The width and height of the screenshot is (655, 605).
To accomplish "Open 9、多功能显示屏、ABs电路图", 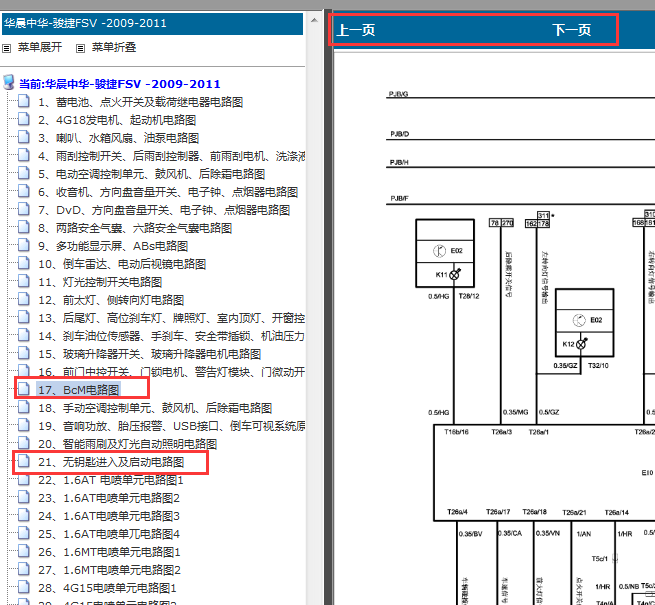I will point(113,246).
